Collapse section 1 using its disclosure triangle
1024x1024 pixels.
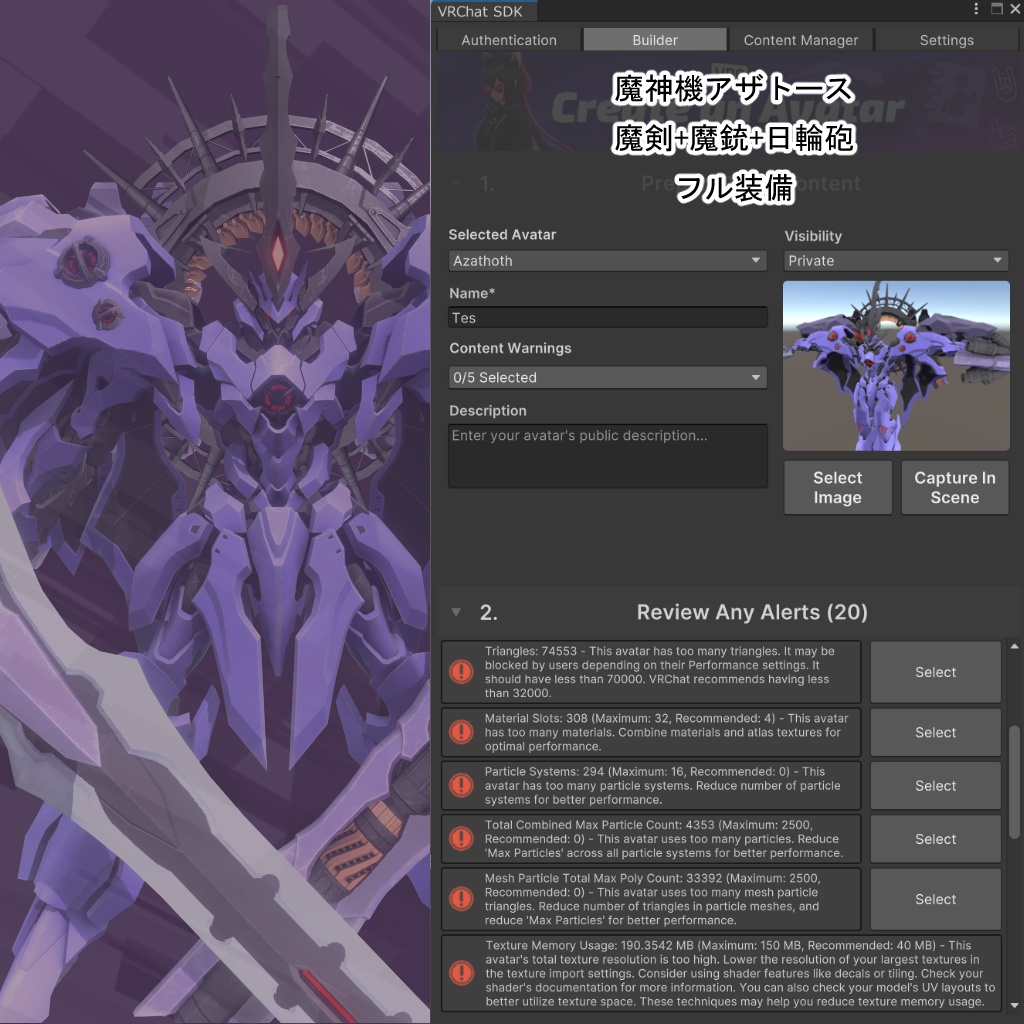pyautogui.click(x=456, y=184)
